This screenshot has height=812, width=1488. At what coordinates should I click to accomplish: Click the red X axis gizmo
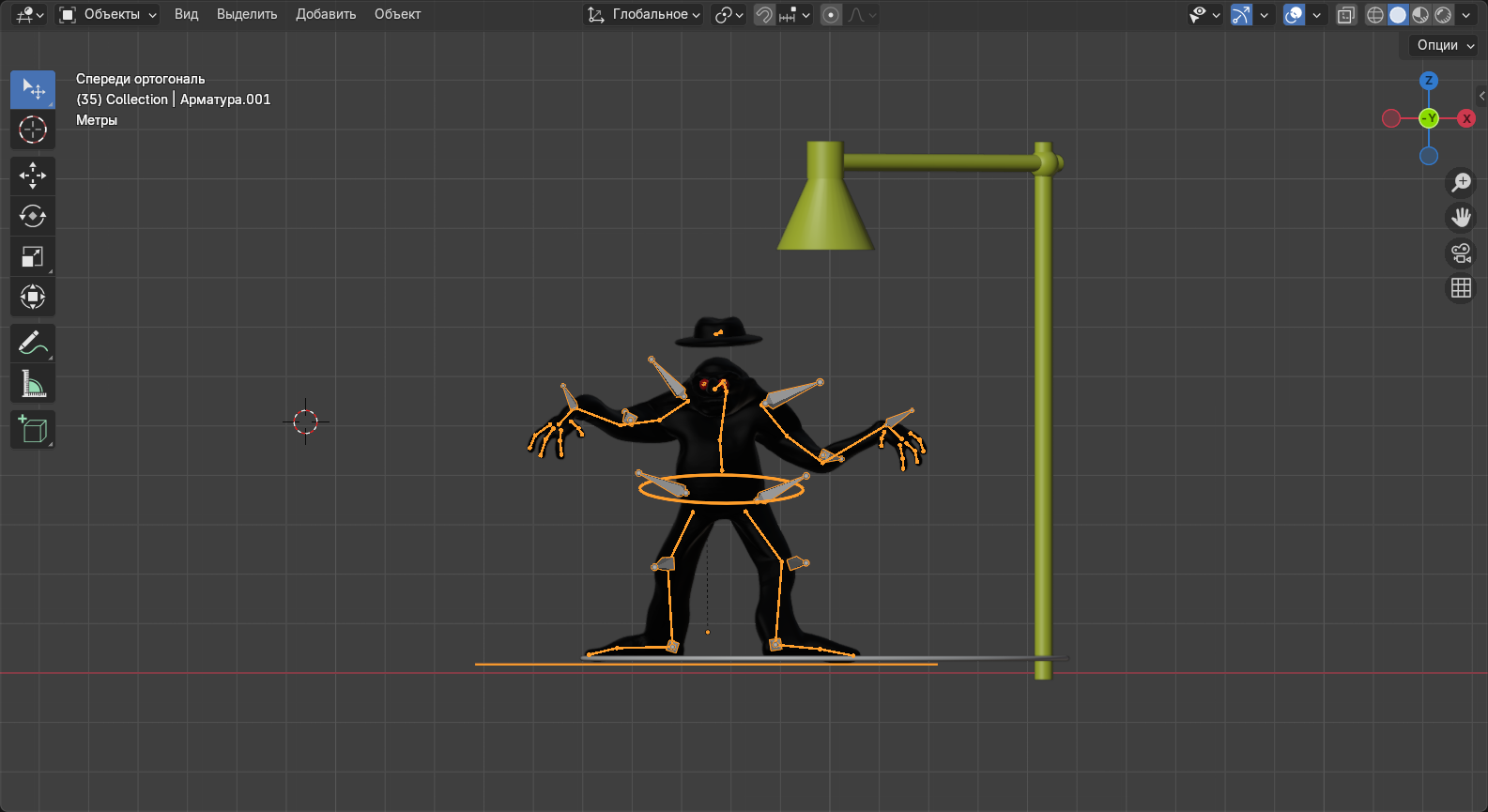(x=1465, y=118)
